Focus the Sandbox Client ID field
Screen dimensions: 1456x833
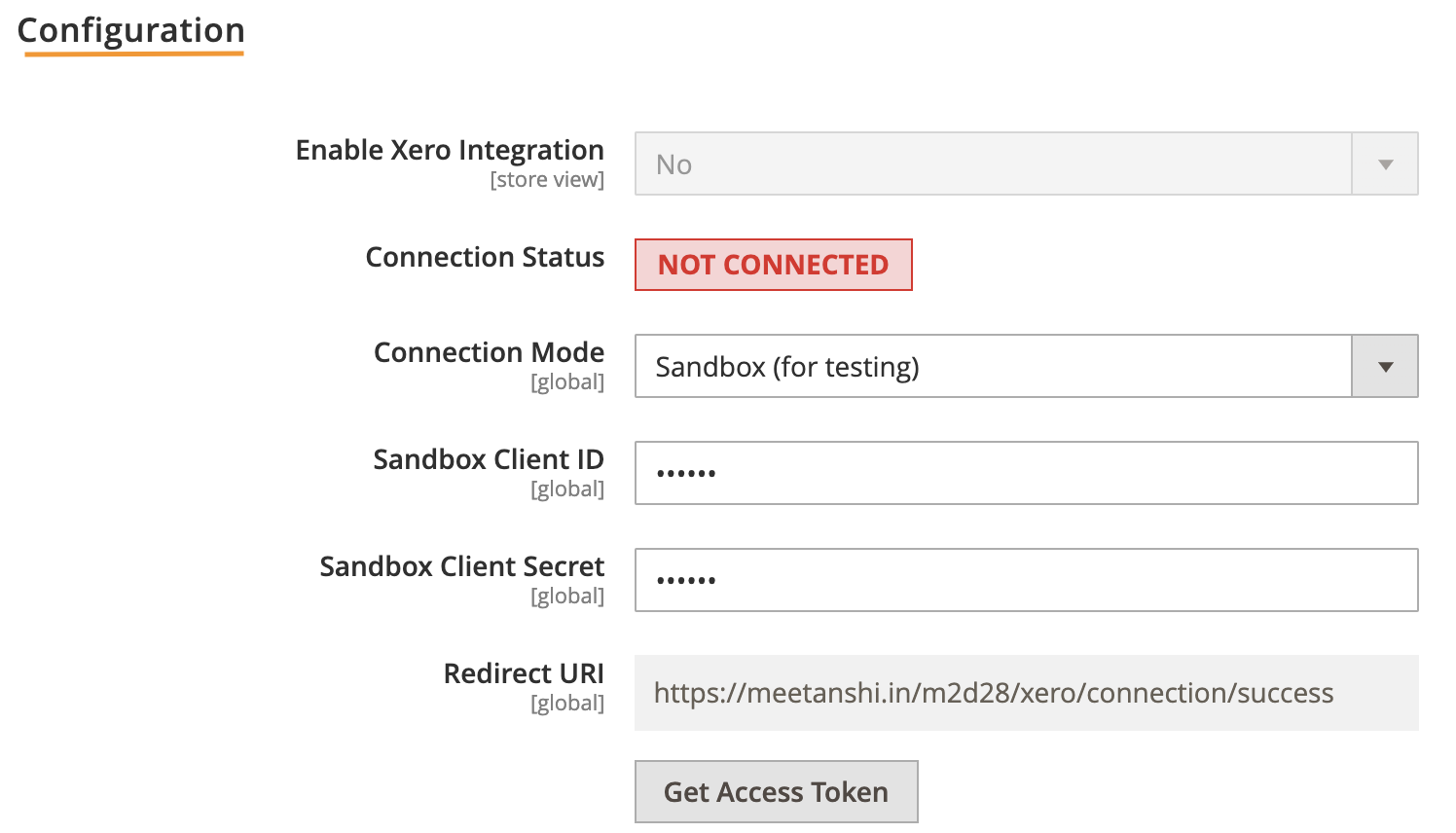point(1026,473)
